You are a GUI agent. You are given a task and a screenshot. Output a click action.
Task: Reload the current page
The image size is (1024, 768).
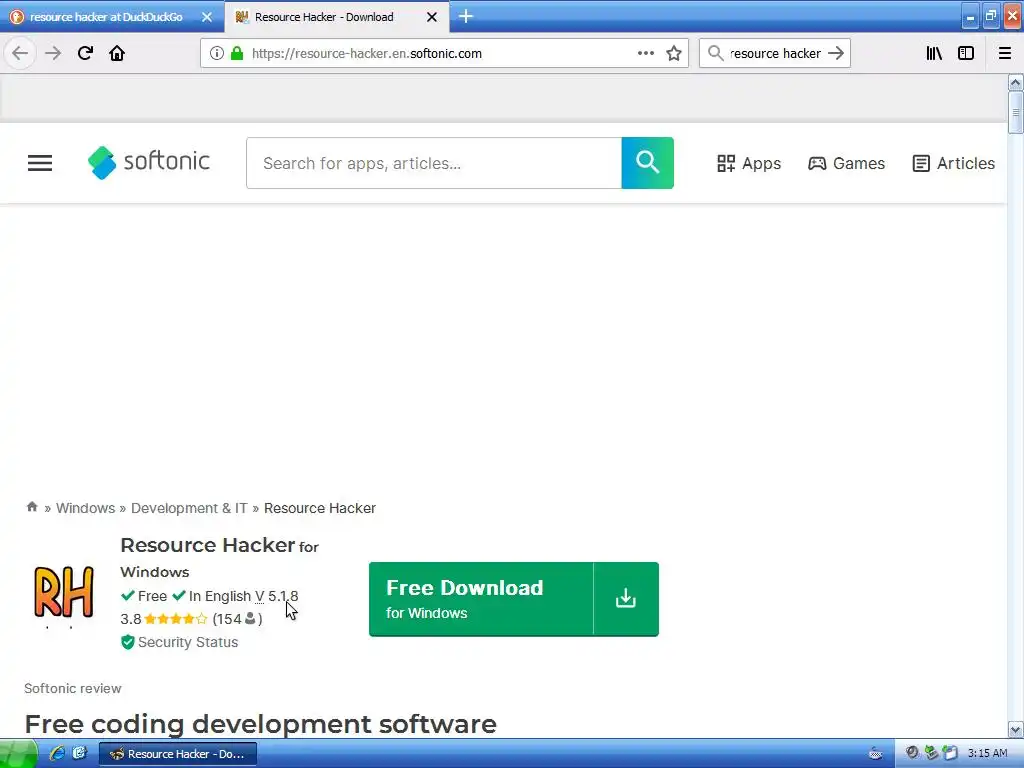(85, 53)
